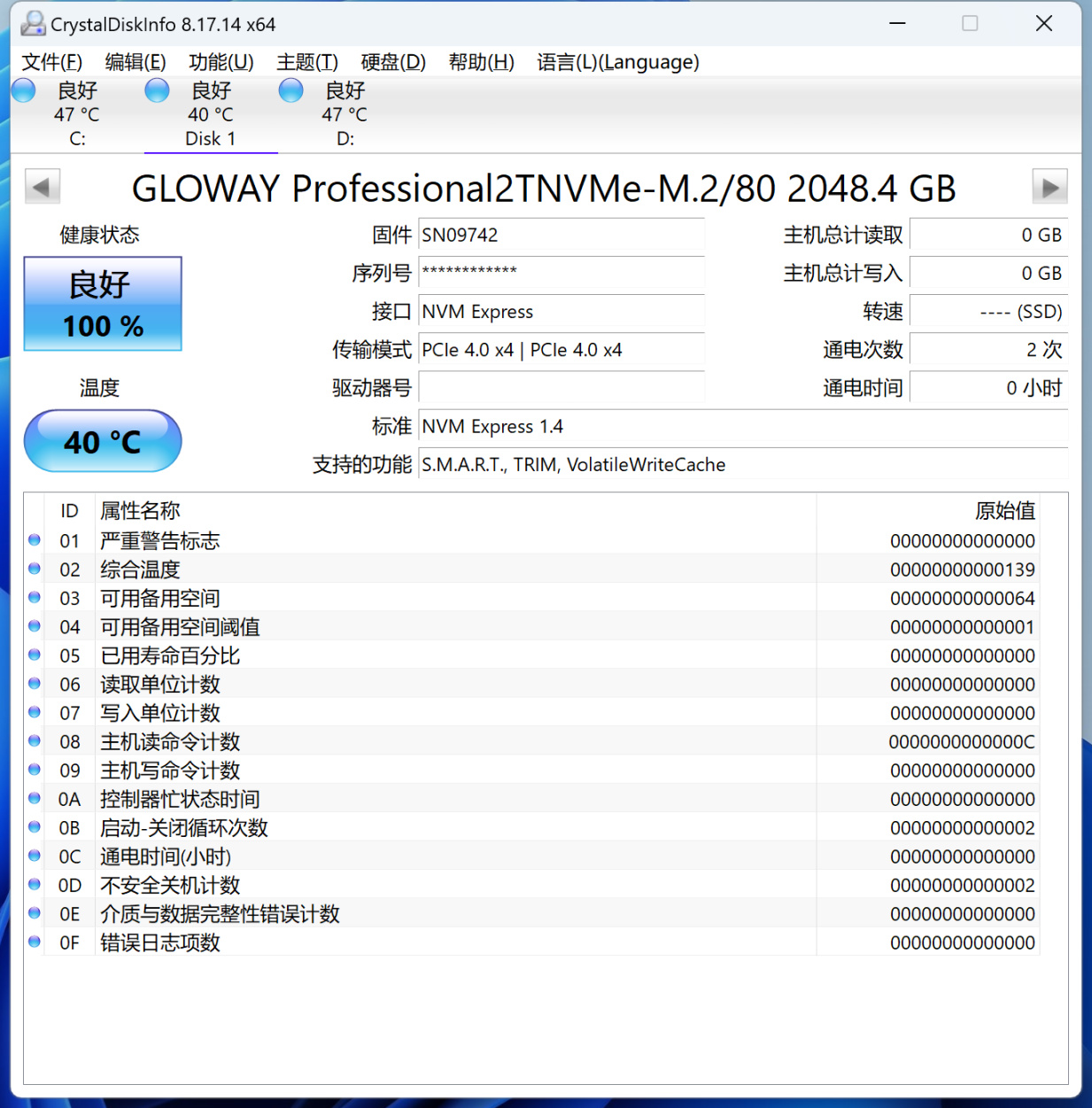Open the 硬盘(D) menu

393,62
